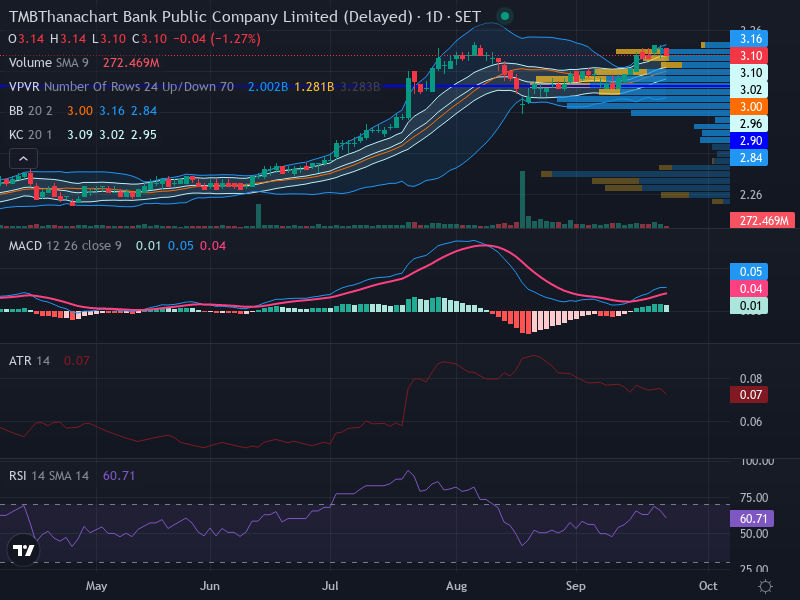This screenshot has height=600, width=800.
Task: Open the MACD 12 26 close 9 legend
Action: click(x=65, y=246)
